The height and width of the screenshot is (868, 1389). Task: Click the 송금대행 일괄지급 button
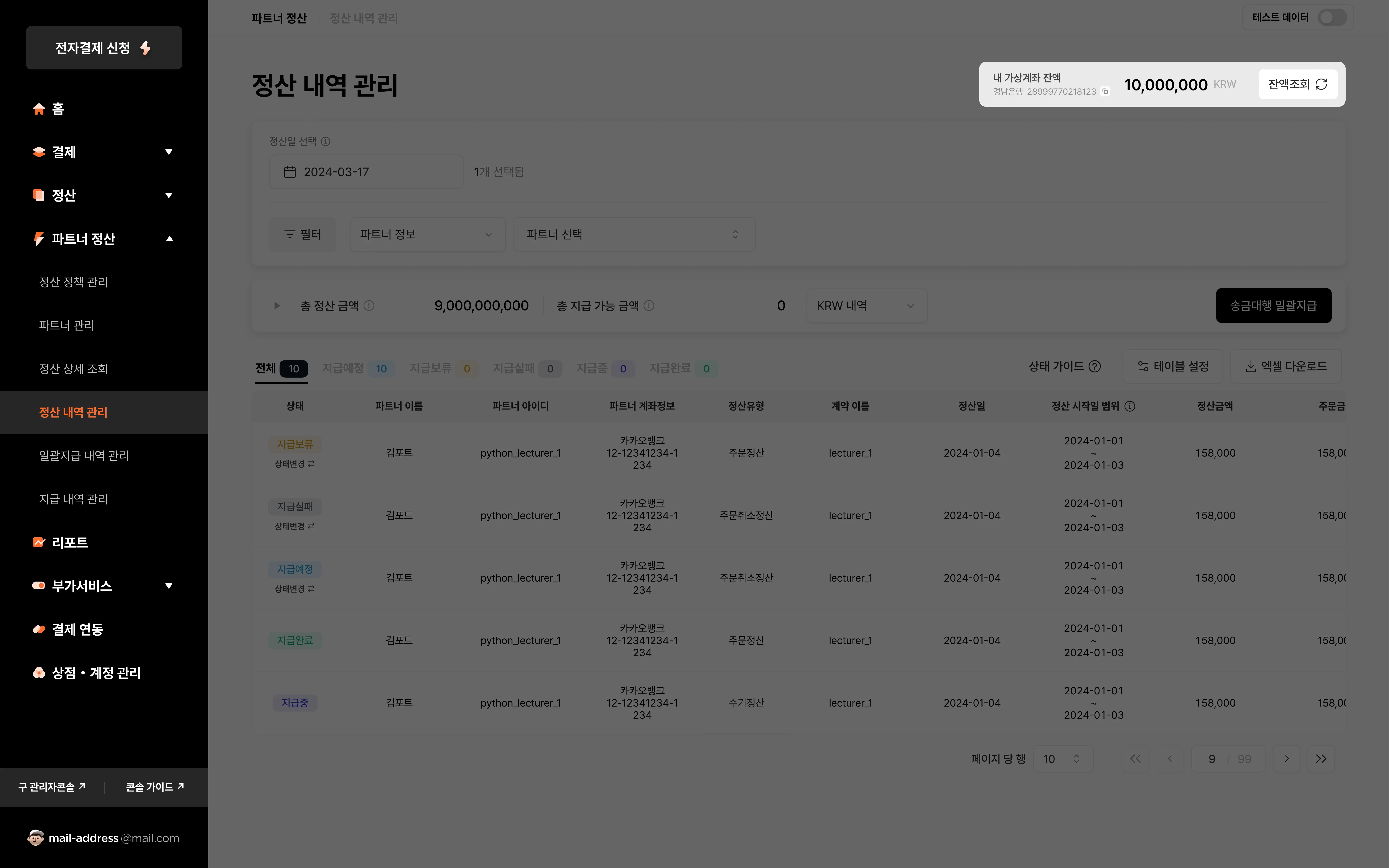point(1274,305)
